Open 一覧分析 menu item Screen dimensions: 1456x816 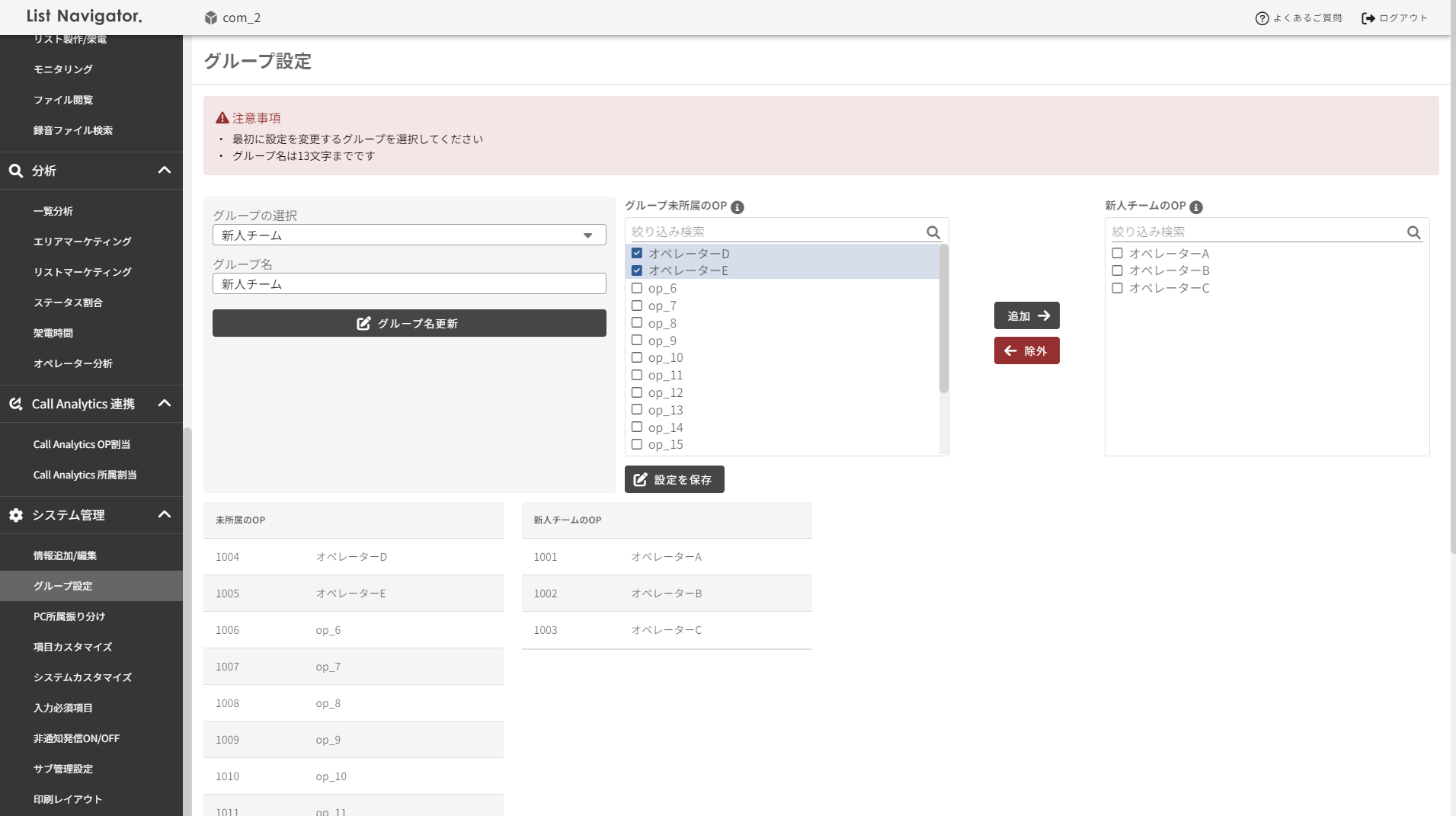(53, 211)
